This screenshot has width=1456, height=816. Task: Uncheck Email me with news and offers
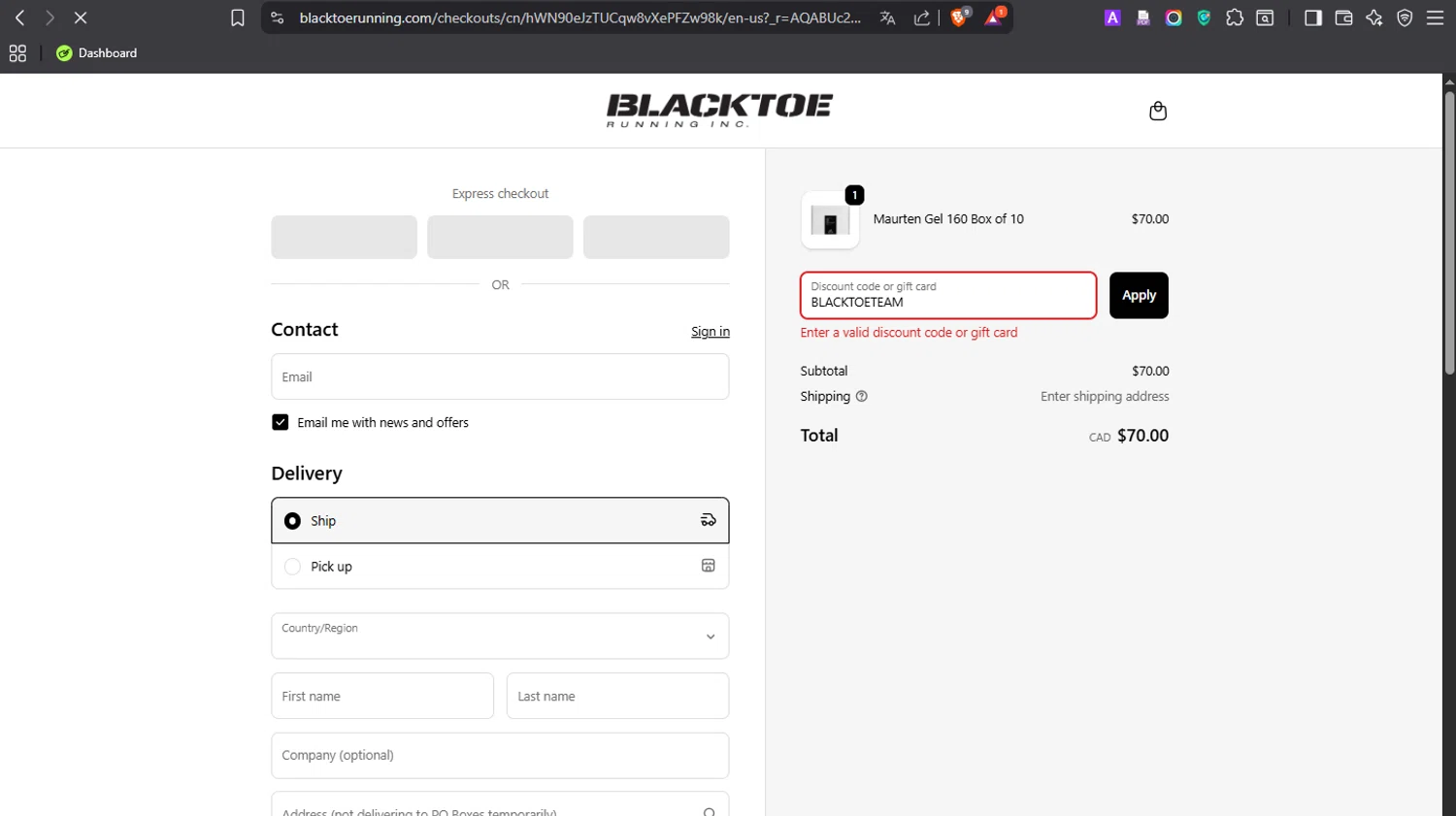(x=281, y=422)
